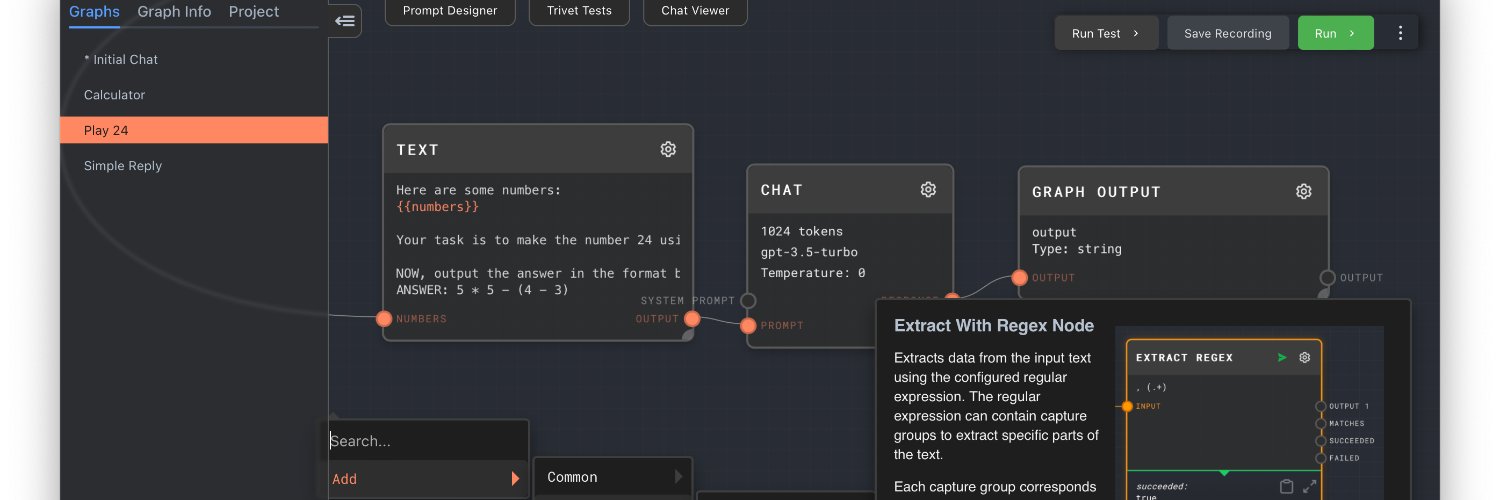
Task: Click the GRAPH OUTPUT node title
Action: [x=1097, y=192]
